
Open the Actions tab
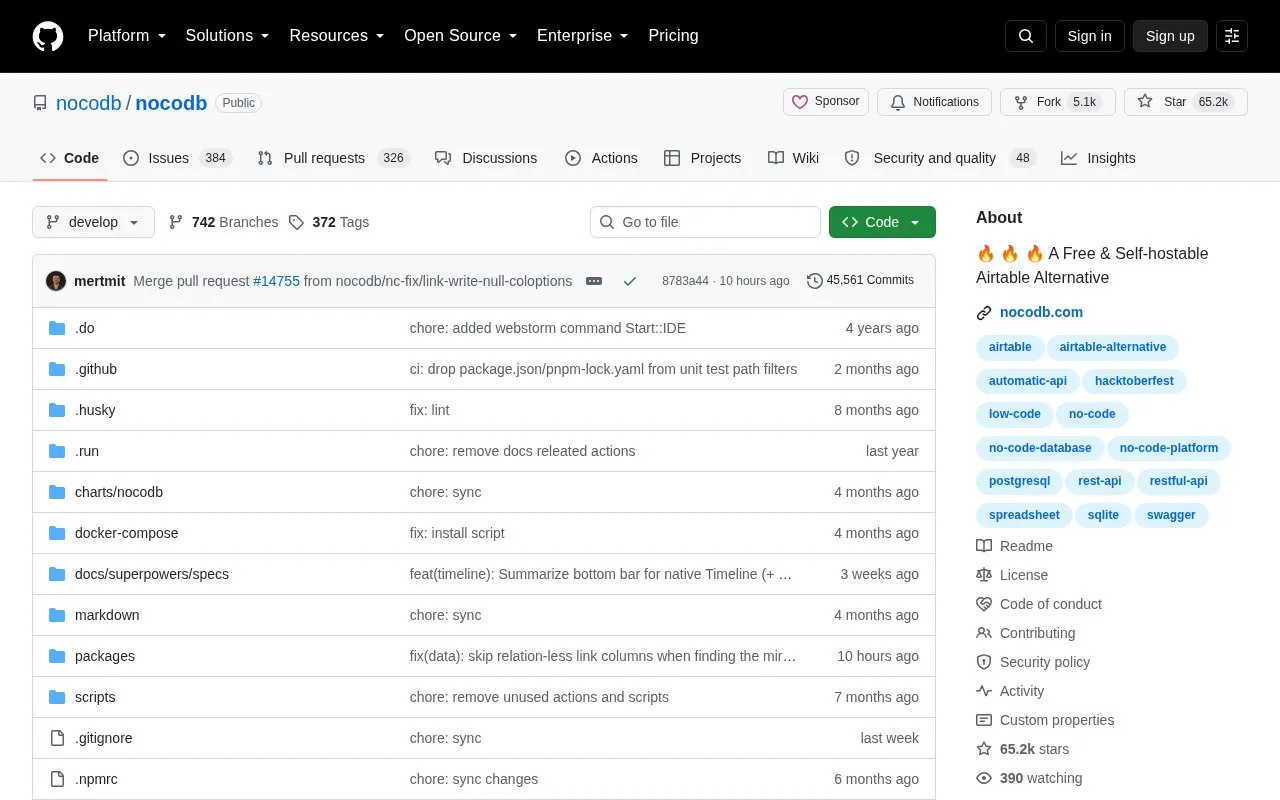tap(601, 158)
